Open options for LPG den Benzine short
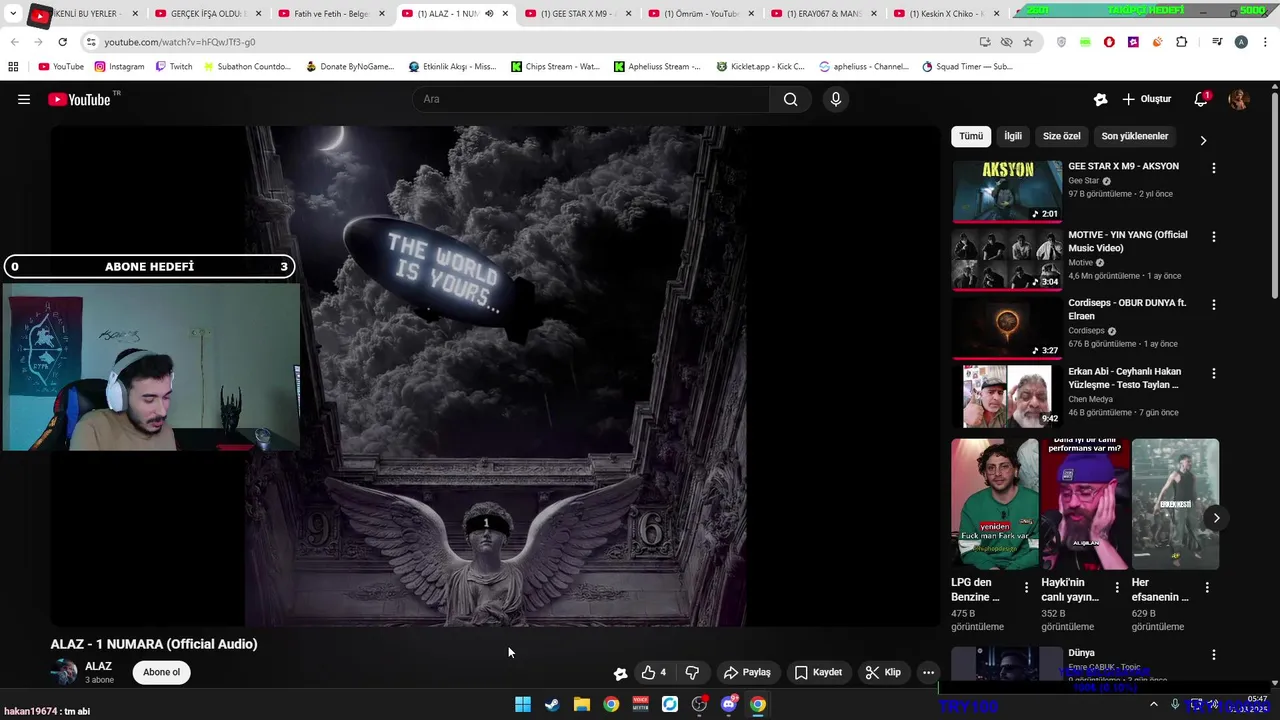This screenshot has width=1280, height=720. [1026, 588]
